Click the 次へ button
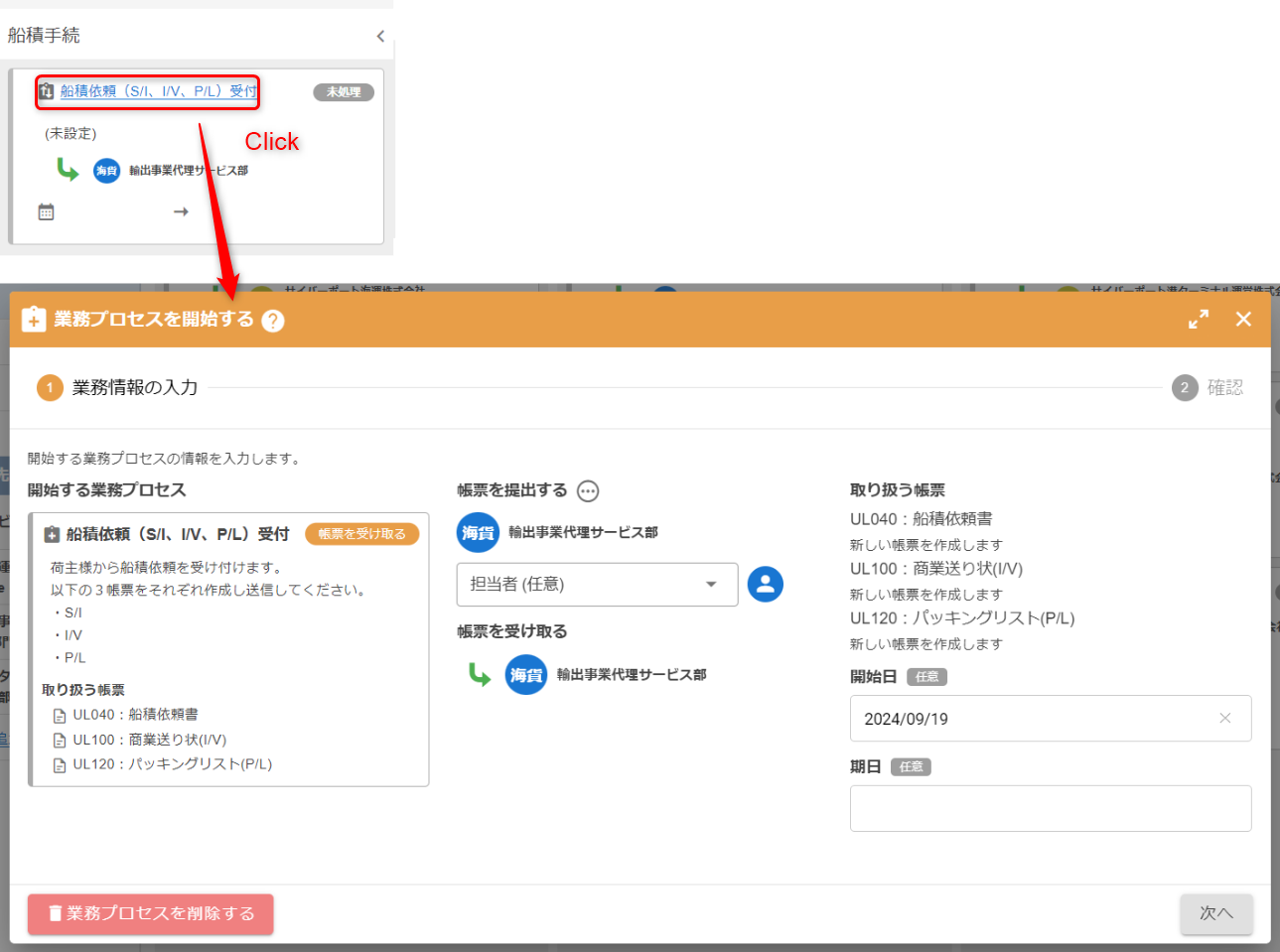The height and width of the screenshot is (952, 1280). (1215, 913)
